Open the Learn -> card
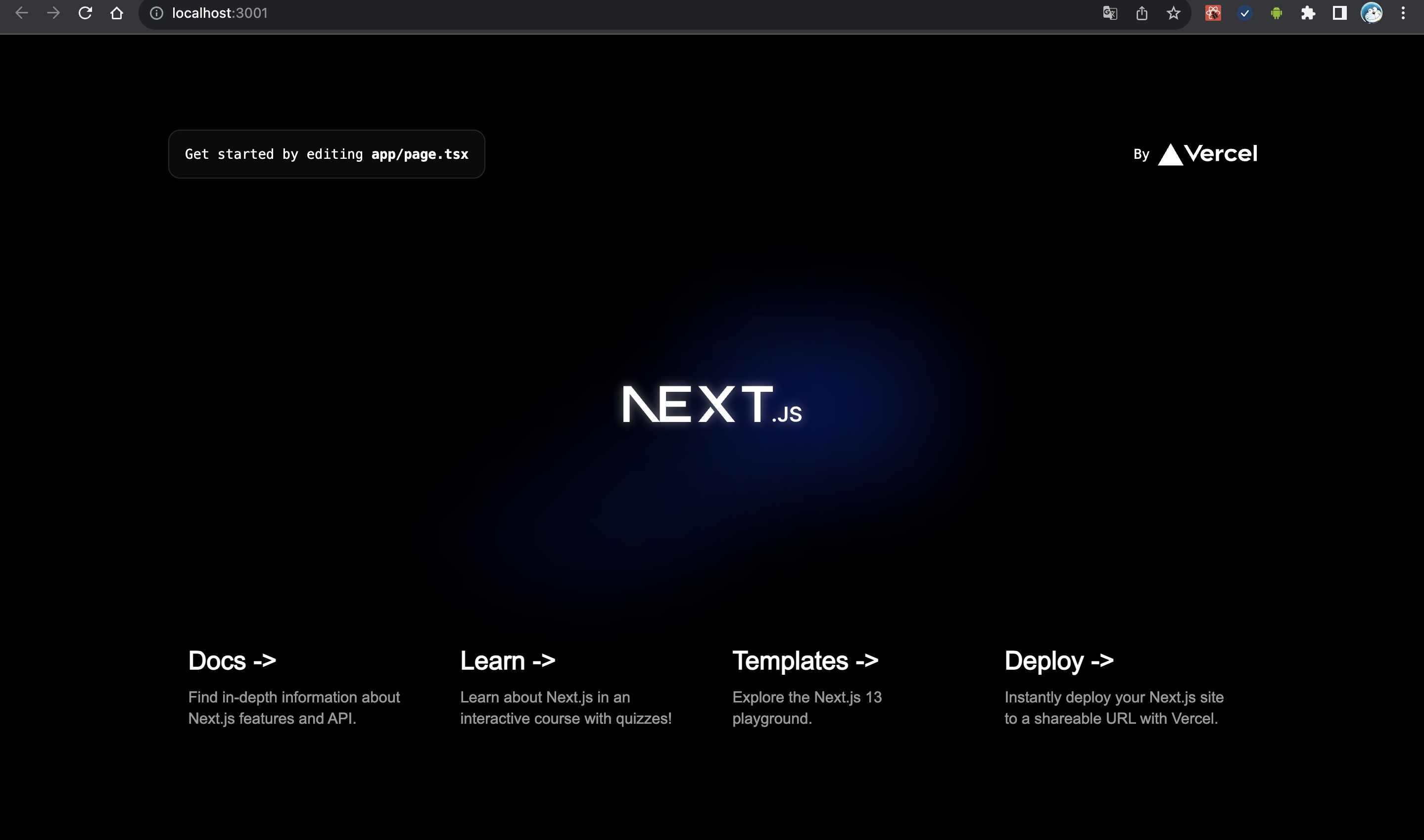1424x840 pixels. click(x=566, y=687)
